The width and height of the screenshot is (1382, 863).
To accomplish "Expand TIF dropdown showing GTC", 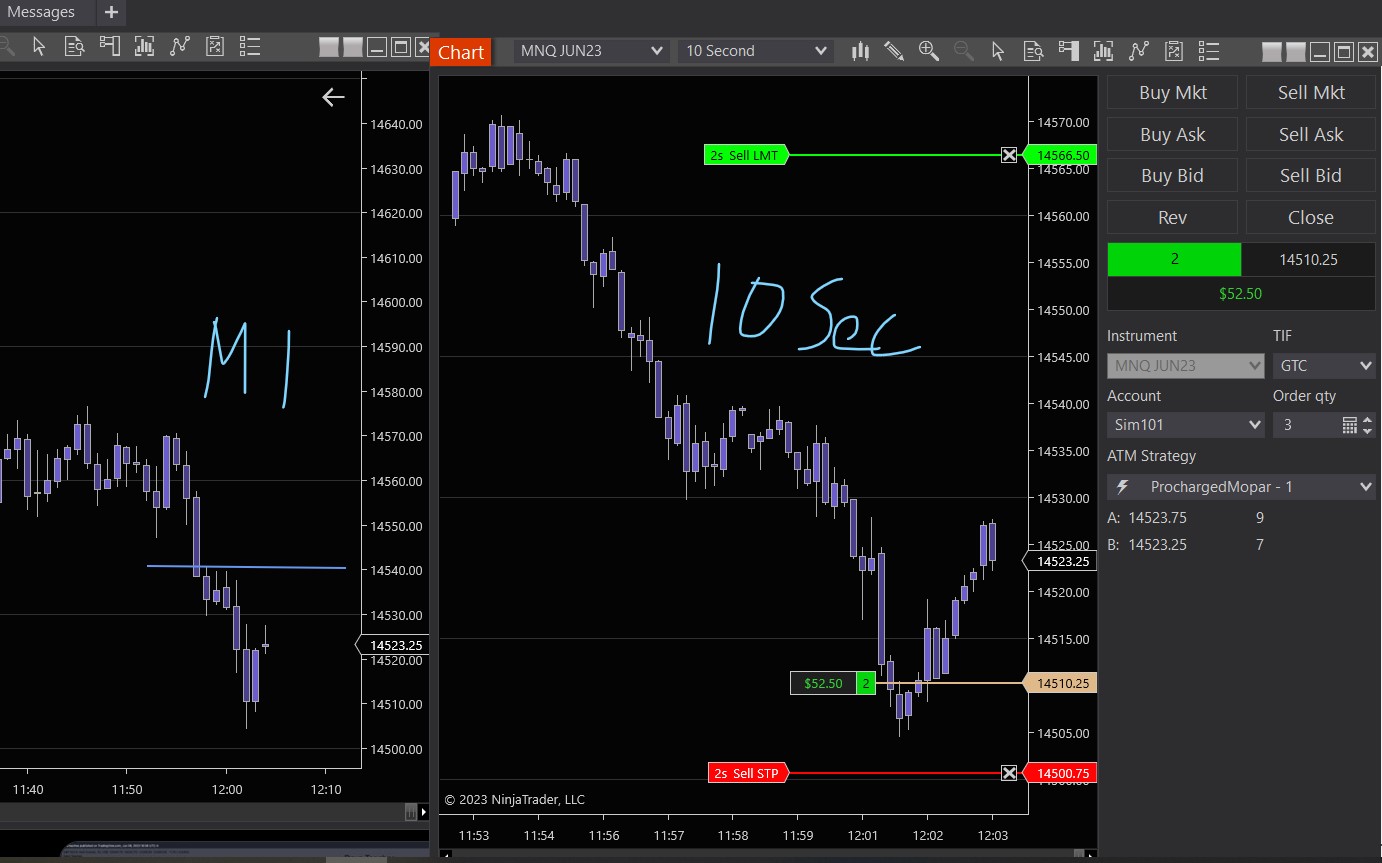I will click(1324, 366).
